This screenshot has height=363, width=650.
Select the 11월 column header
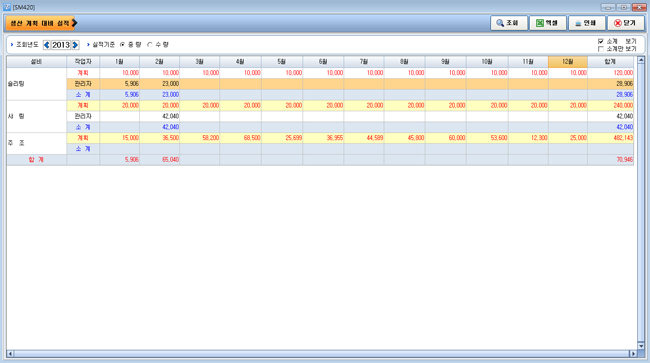(528, 62)
